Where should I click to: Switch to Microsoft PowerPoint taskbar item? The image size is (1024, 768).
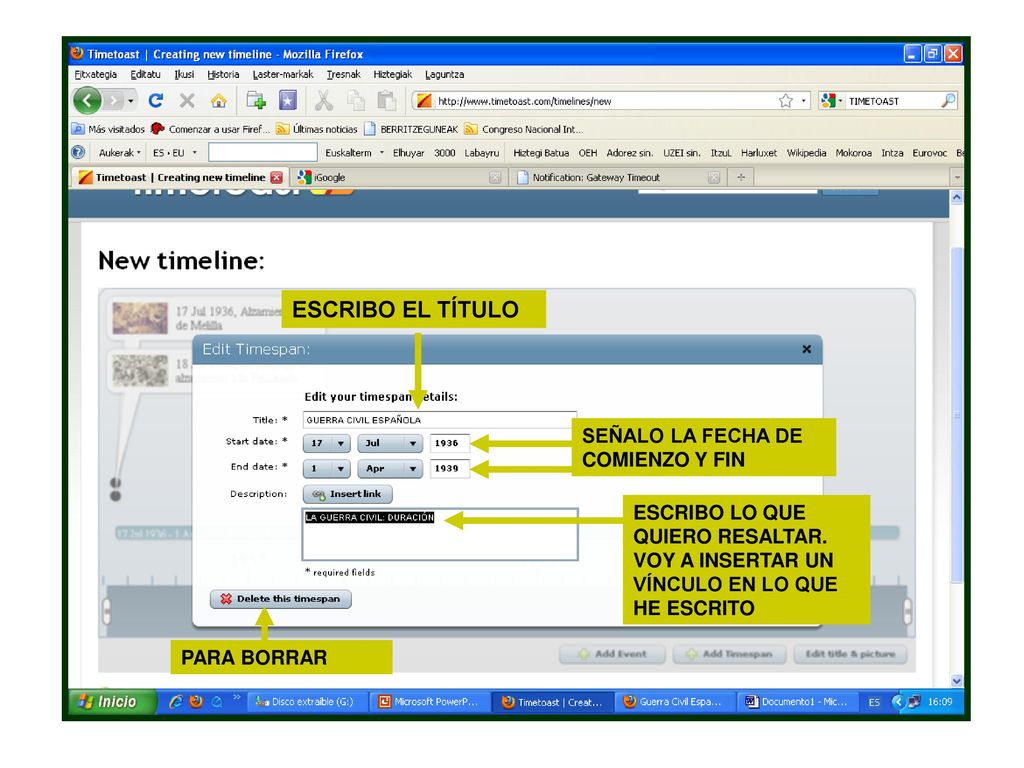[x=429, y=702]
